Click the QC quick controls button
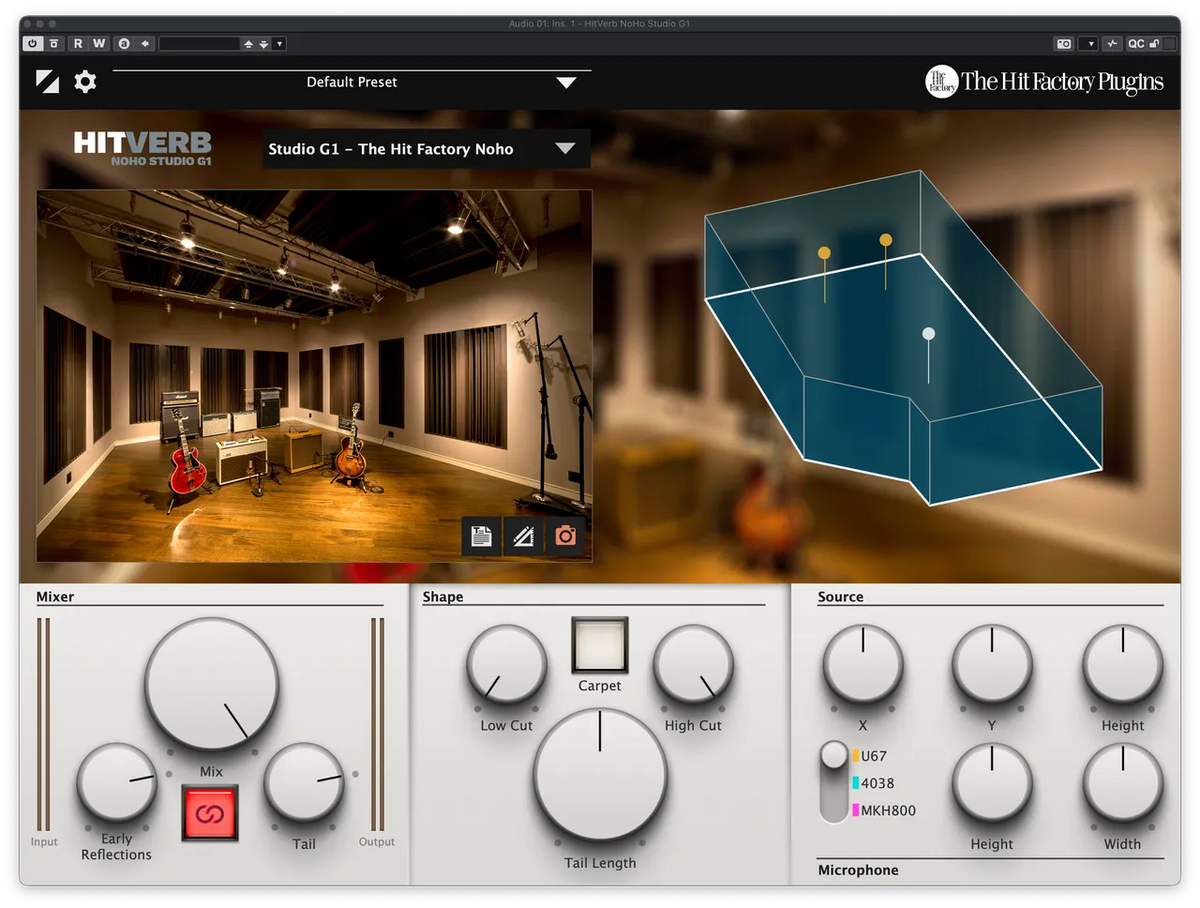1200x908 pixels. (1136, 43)
